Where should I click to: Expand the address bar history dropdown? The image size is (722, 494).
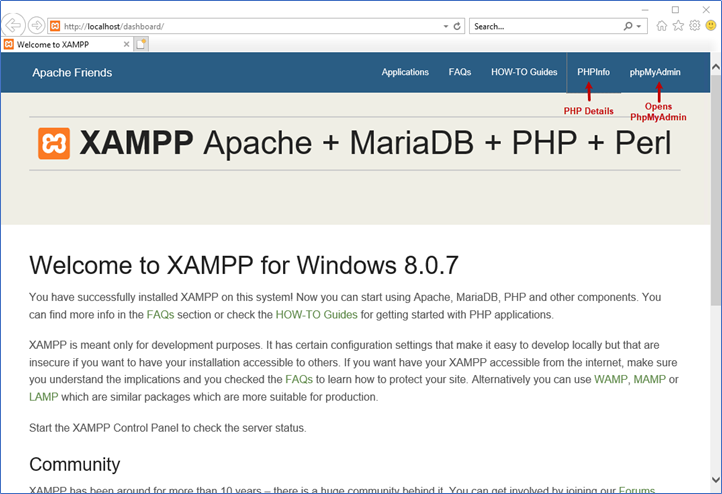tap(445, 26)
